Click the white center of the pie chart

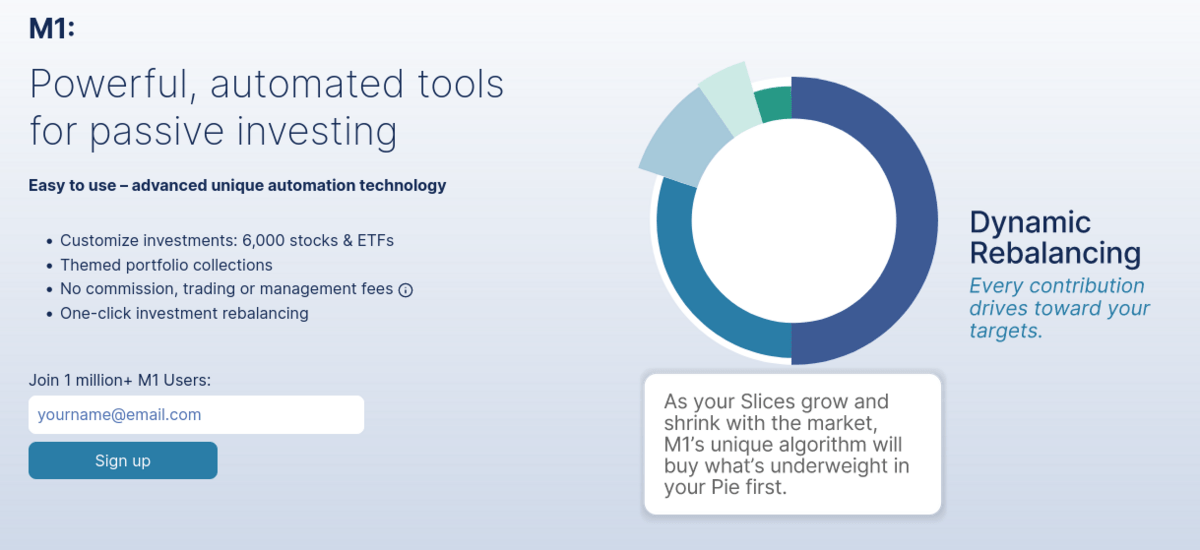tap(793, 221)
